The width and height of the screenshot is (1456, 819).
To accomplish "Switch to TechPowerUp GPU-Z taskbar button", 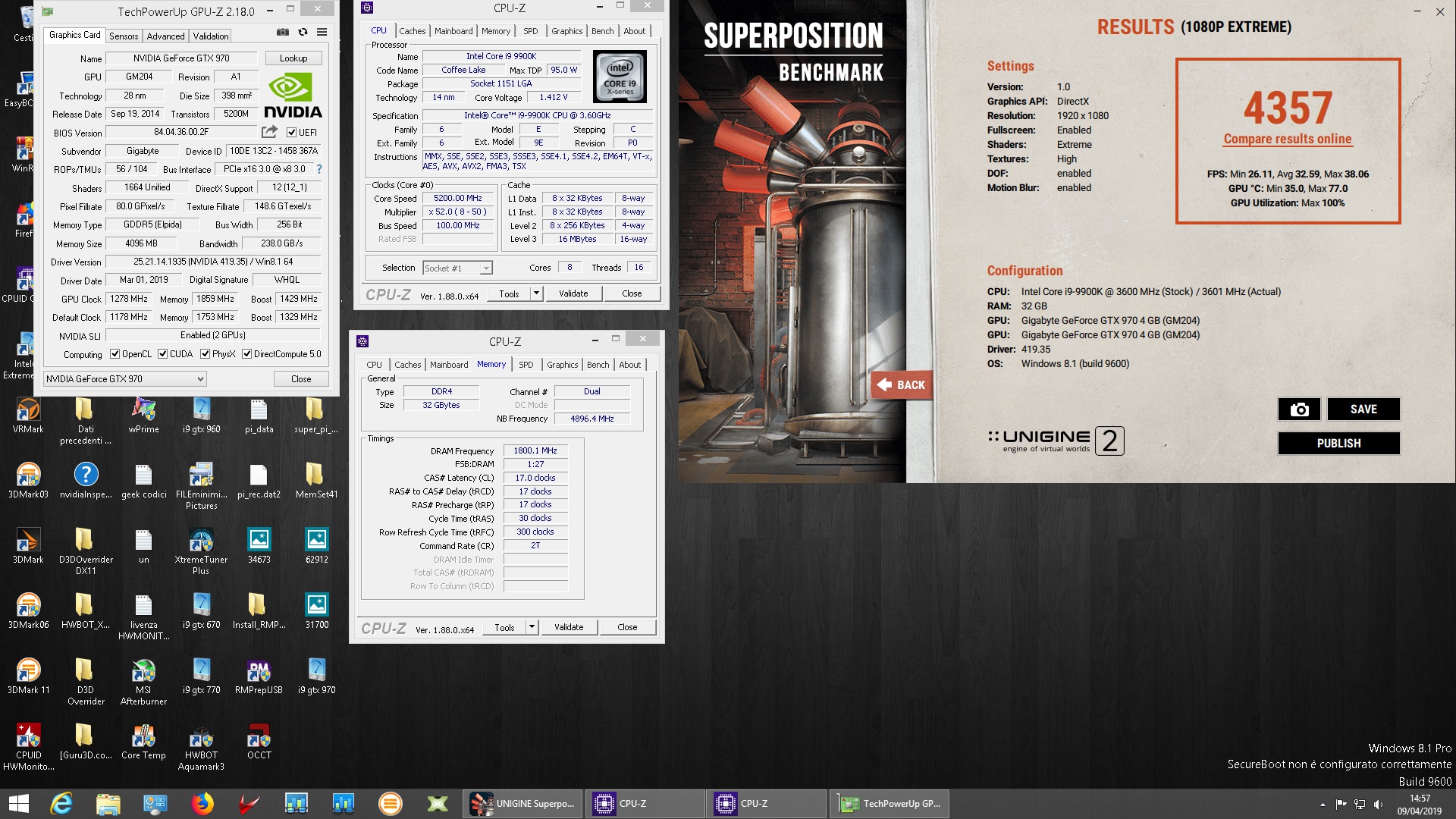I will [x=890, y=804].
